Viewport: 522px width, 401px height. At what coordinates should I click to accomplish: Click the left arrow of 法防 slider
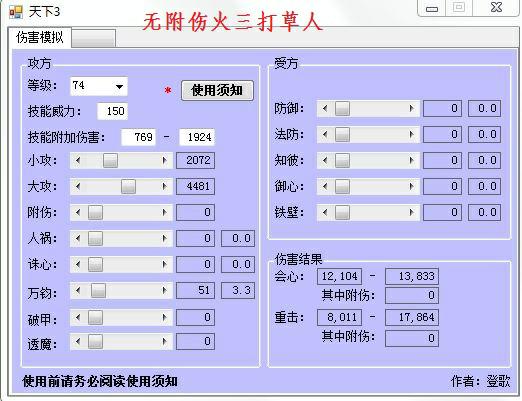325,134
